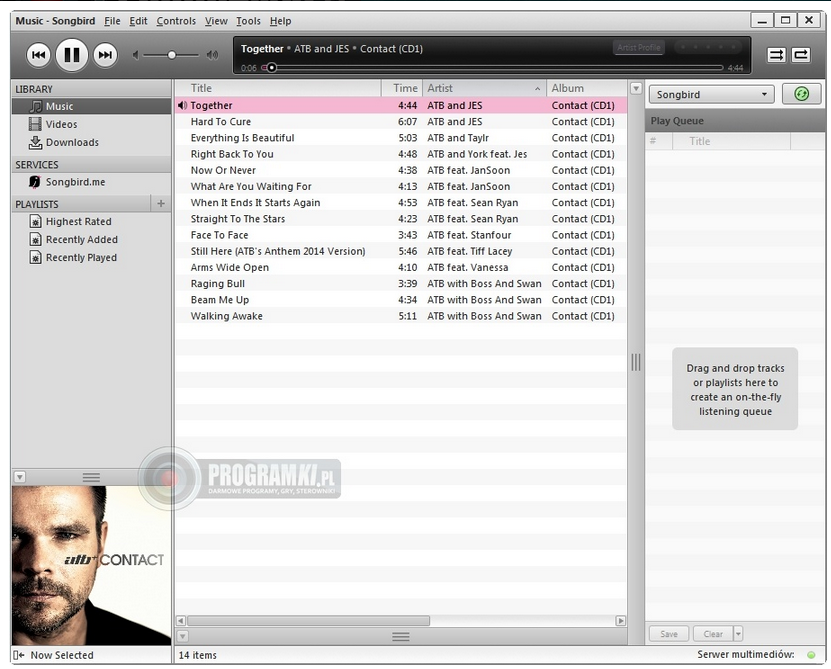Open the View menu
This screenshot has height=669, width=831.
[216, 21]
